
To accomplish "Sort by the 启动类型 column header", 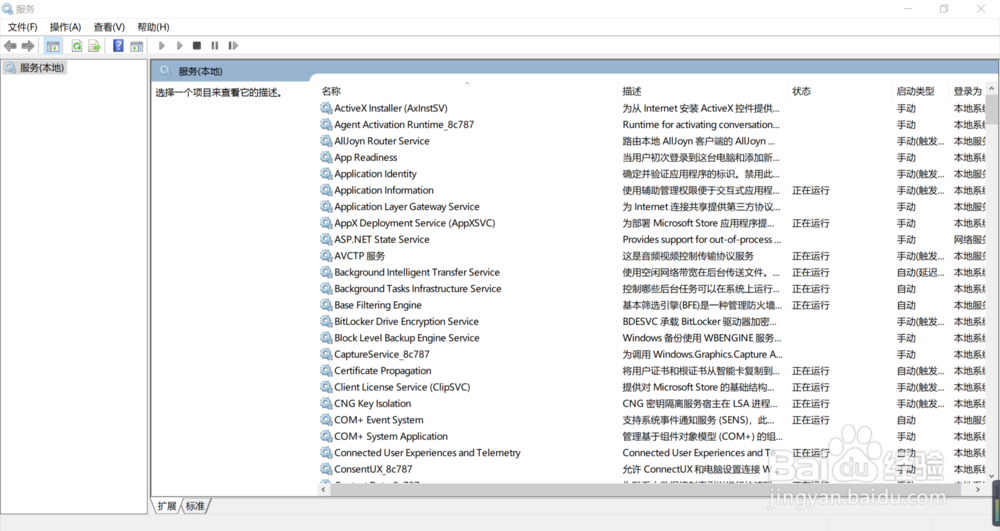I will (x=915, y=91).
